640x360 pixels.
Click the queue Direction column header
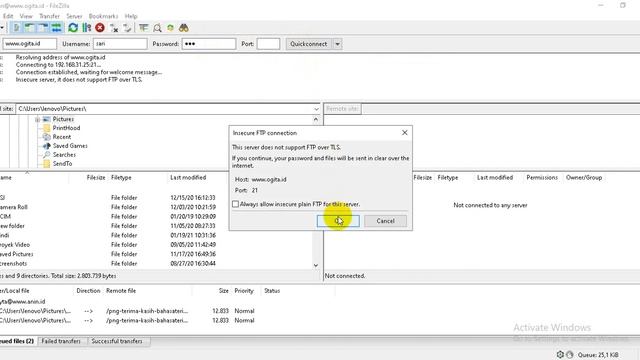[x=88, y=291]
